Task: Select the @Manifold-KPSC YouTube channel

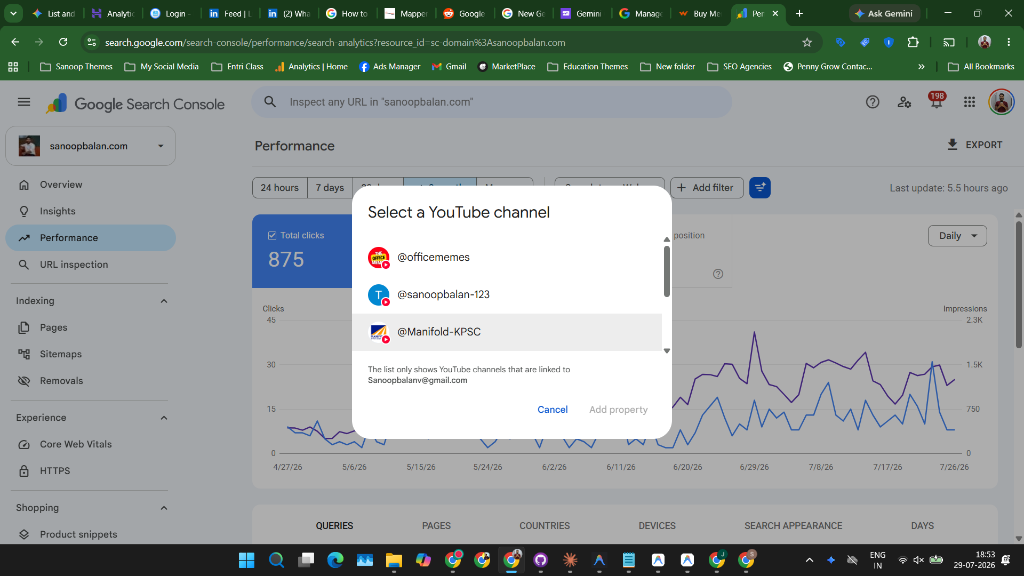Action: click(x=507, y=332)
